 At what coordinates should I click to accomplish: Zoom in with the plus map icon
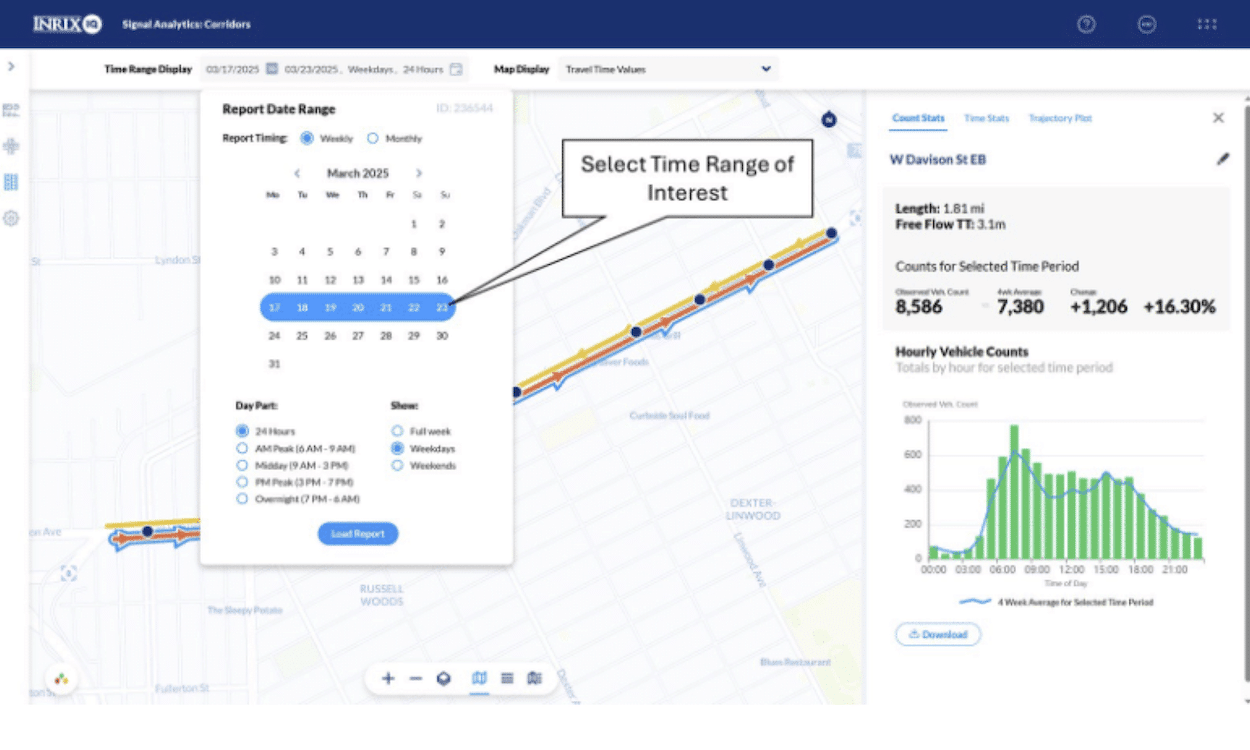pos(388,679)
